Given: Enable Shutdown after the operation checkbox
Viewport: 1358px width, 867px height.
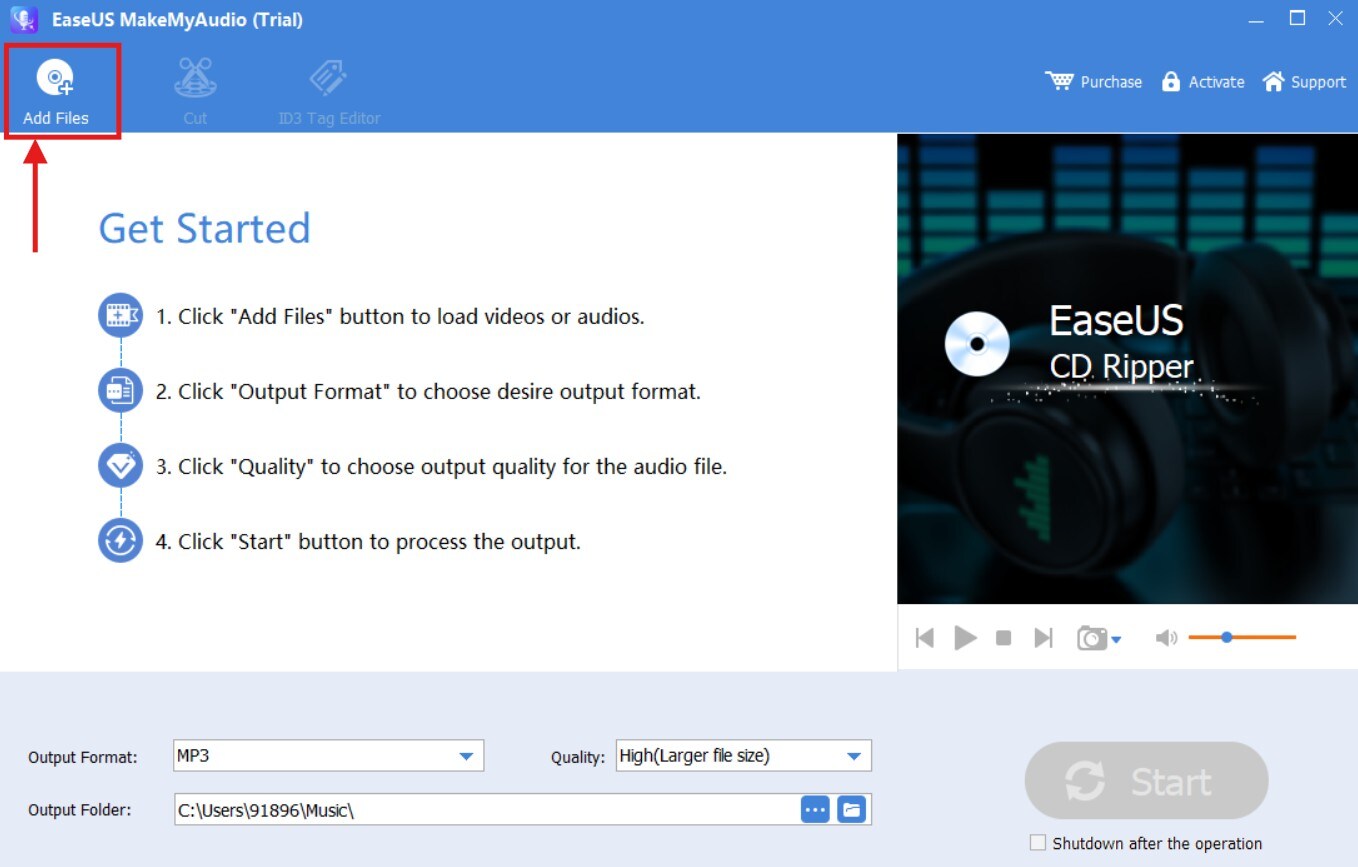Looking at the screenshot, I should (x=1038, y=843).
